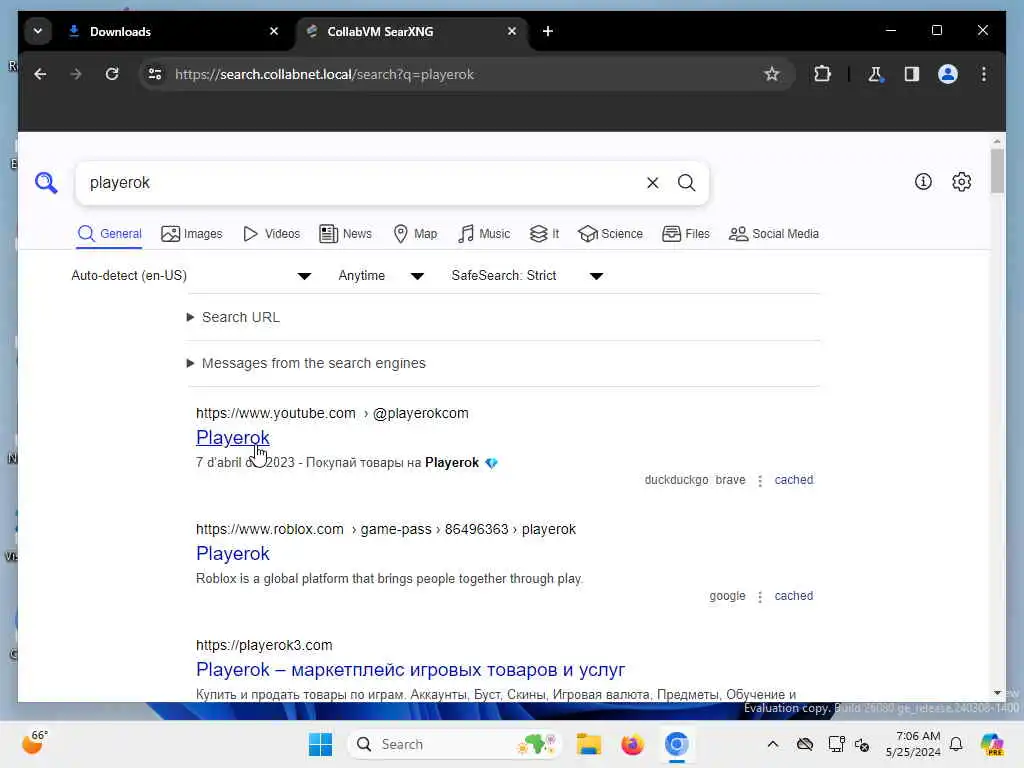Bookmark this page with star icon
This screenshot has width=1024, height=768.
772,74
